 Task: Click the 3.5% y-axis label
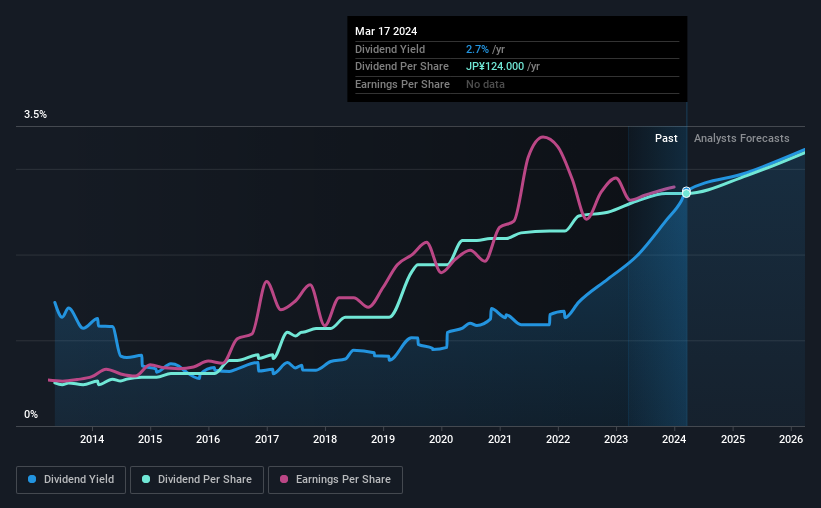[35, 115]
